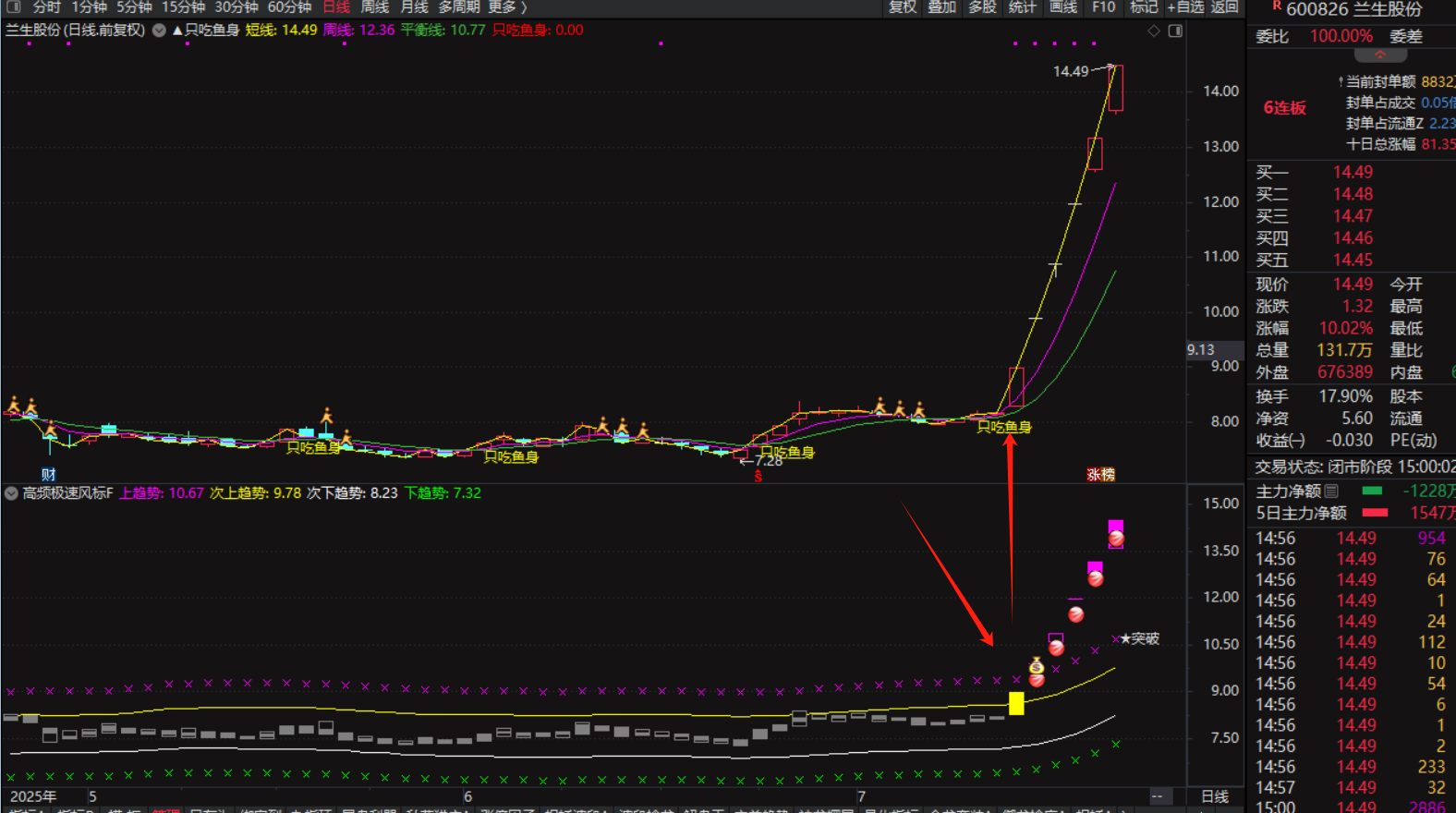The width and height of the screenshot is (1456, 813).
Task: Click the list icon next to 主力净额
Action: click(1331, 491)
